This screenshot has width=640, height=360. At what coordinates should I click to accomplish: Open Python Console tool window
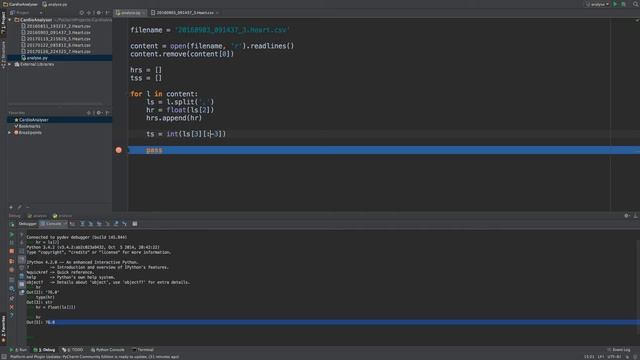click(107, 350)
